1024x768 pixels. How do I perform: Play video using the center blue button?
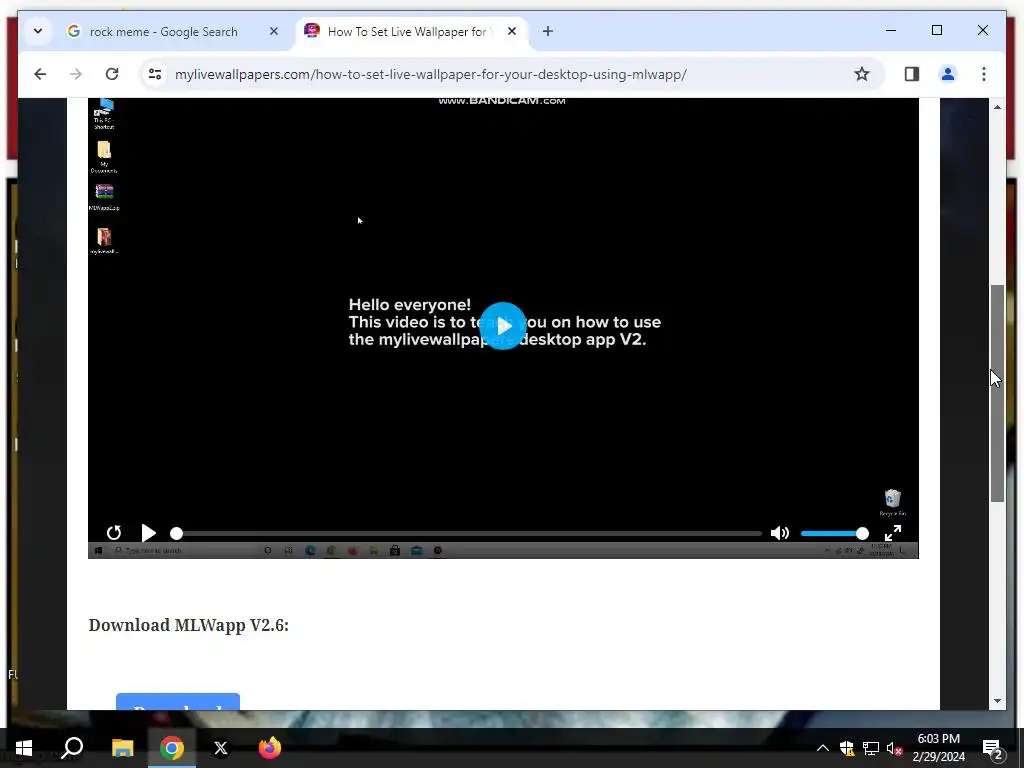503,326
